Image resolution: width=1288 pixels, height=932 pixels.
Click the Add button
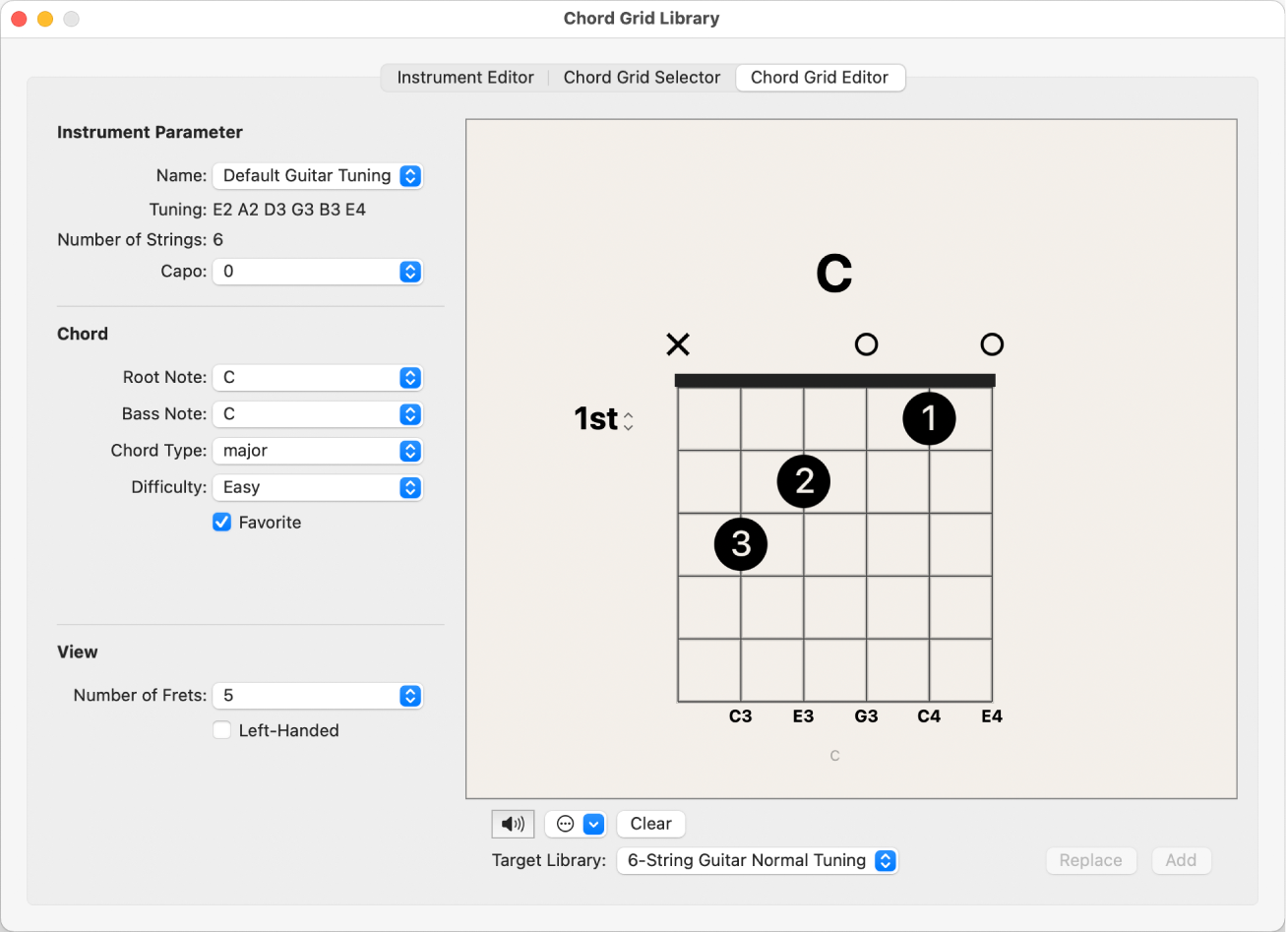pyautogui.click(x=1181, y=859)
